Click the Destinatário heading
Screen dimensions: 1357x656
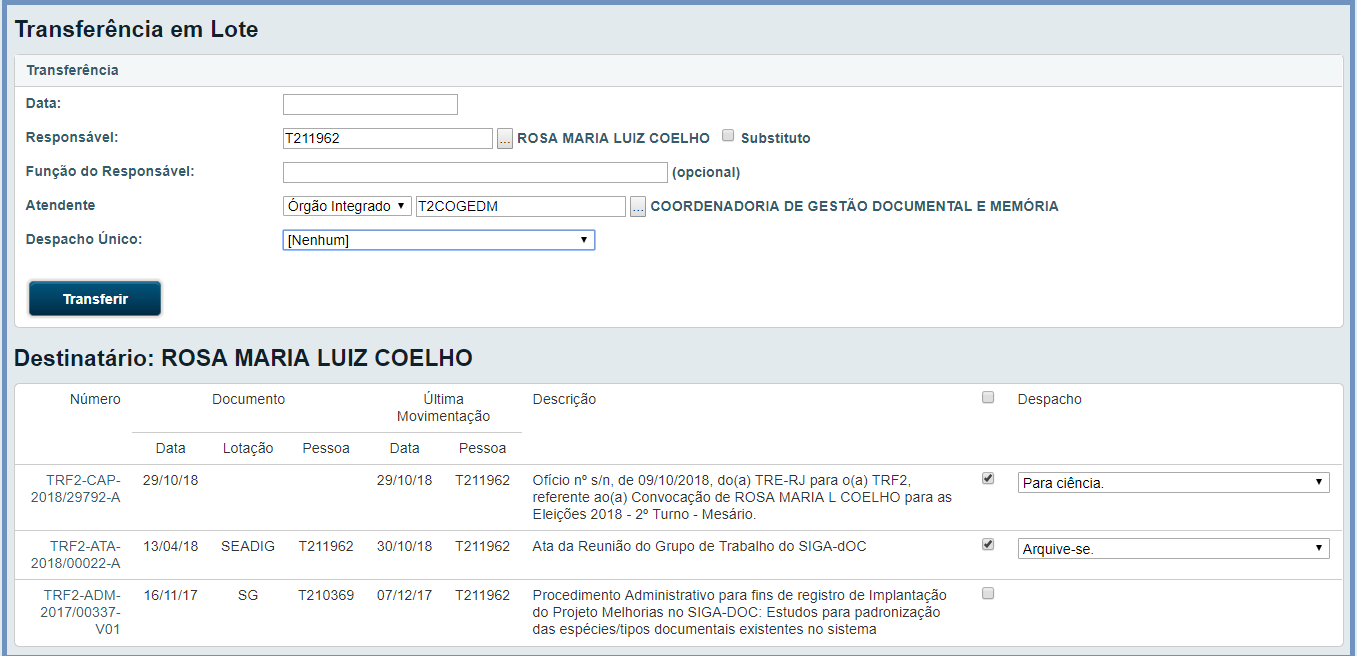[243, 358]
